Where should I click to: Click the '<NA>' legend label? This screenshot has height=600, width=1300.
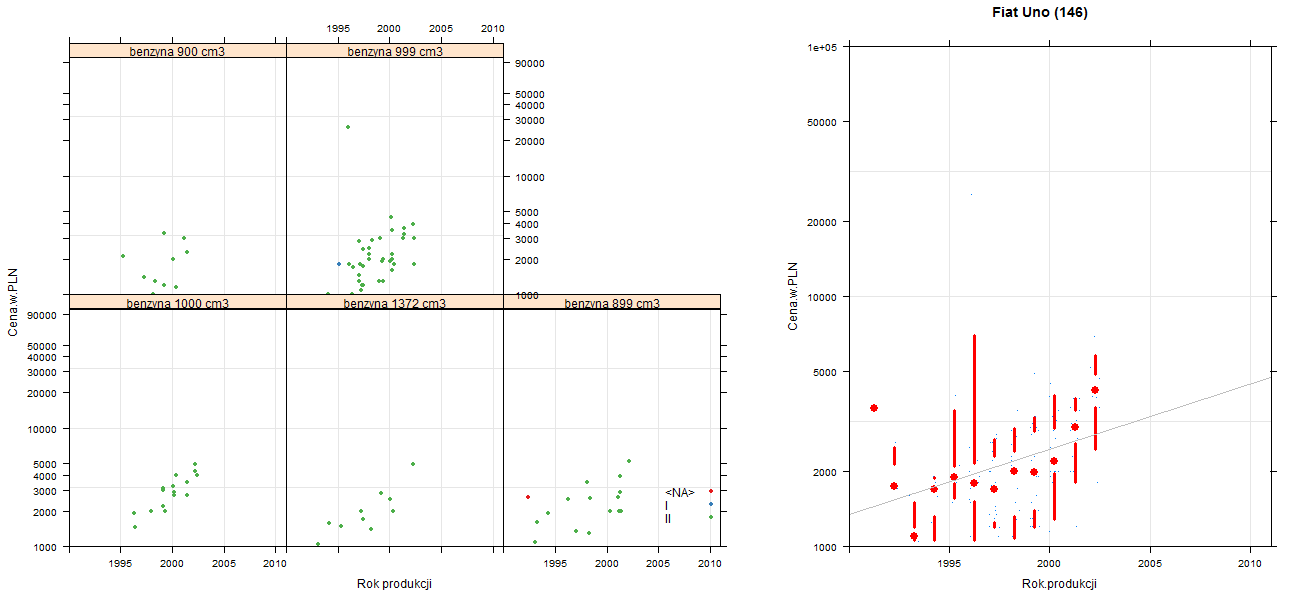pos(680,492)
